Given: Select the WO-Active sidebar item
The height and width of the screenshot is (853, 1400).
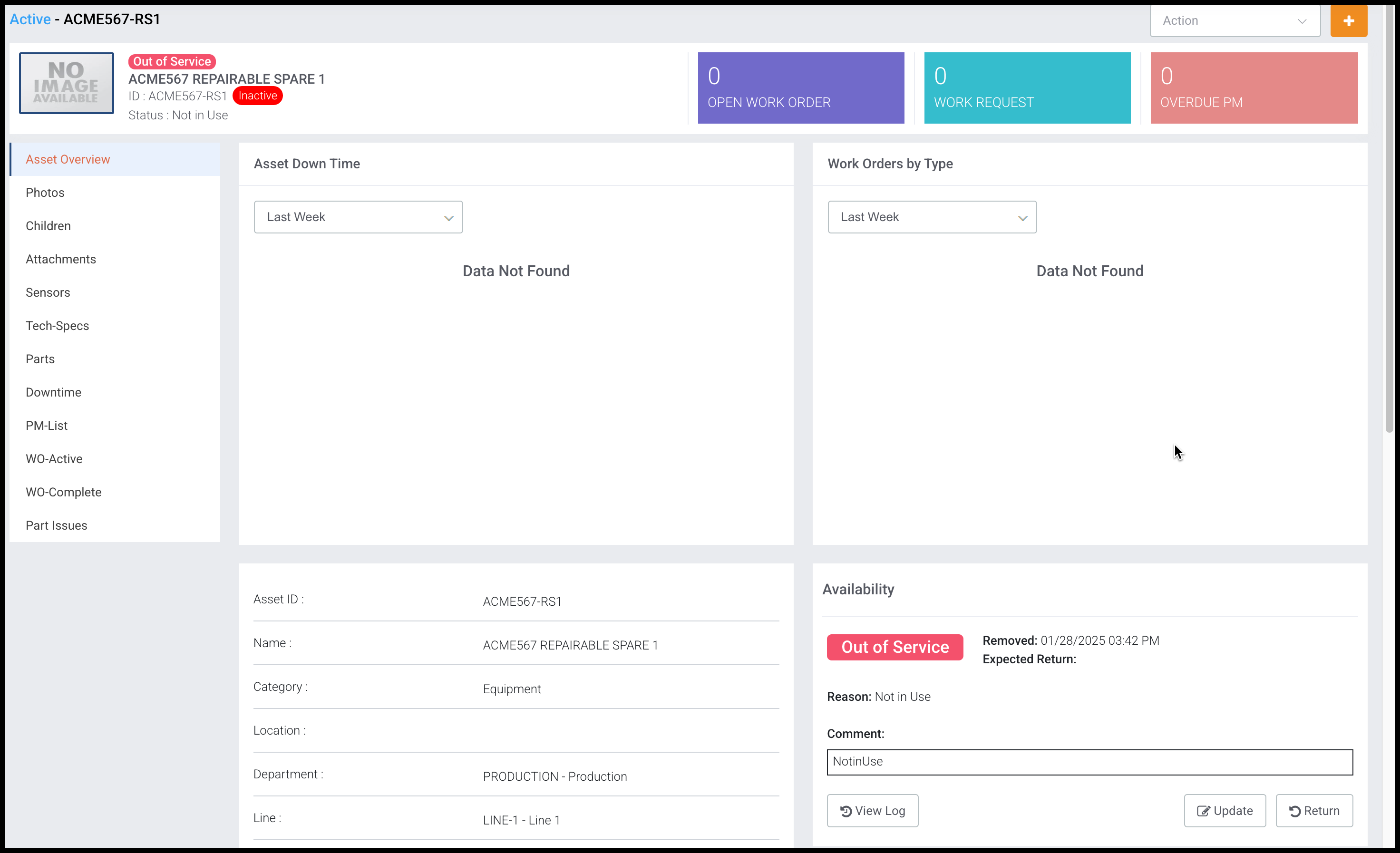Looking at the screenshot, I should pos(54,459).
